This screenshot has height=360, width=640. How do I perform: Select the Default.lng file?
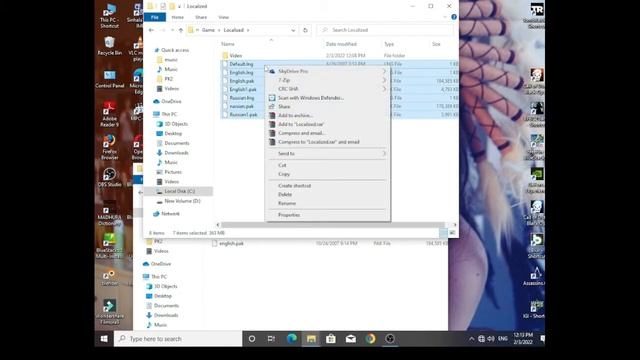241,64
